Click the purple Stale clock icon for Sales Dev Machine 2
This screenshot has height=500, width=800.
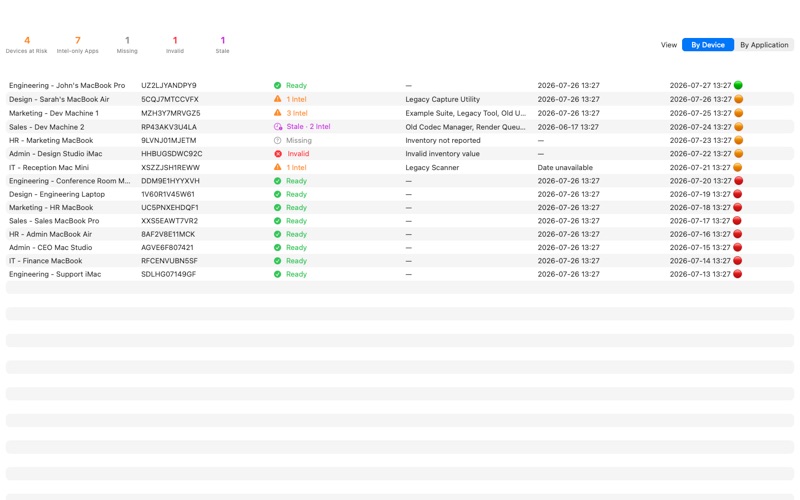pos(278,127)
